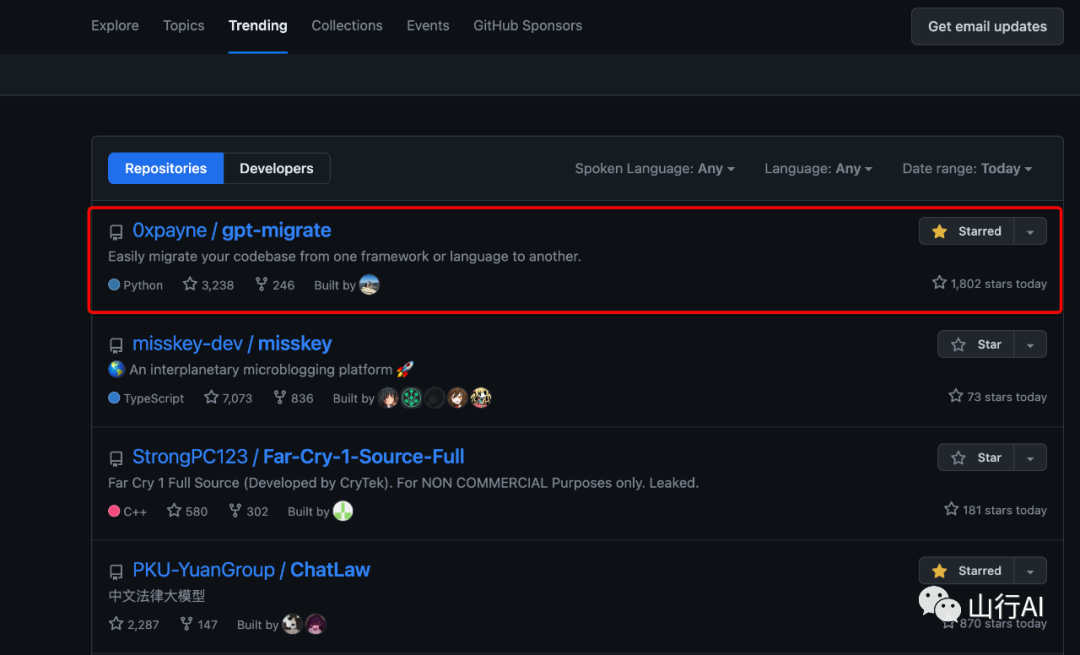This screenshot has height=655, width=1080.
Task: Open the Spoken Language filter dropdown
Action: point(654,168)
